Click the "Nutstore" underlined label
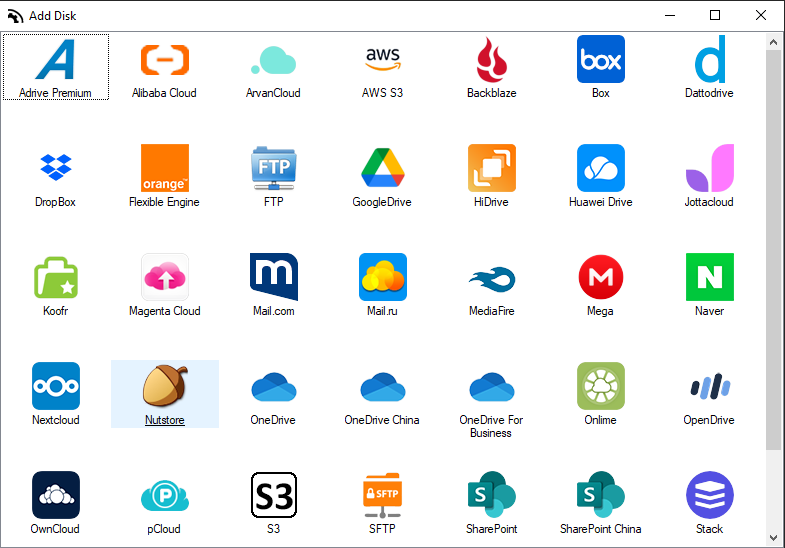 (x=165, y=420)
